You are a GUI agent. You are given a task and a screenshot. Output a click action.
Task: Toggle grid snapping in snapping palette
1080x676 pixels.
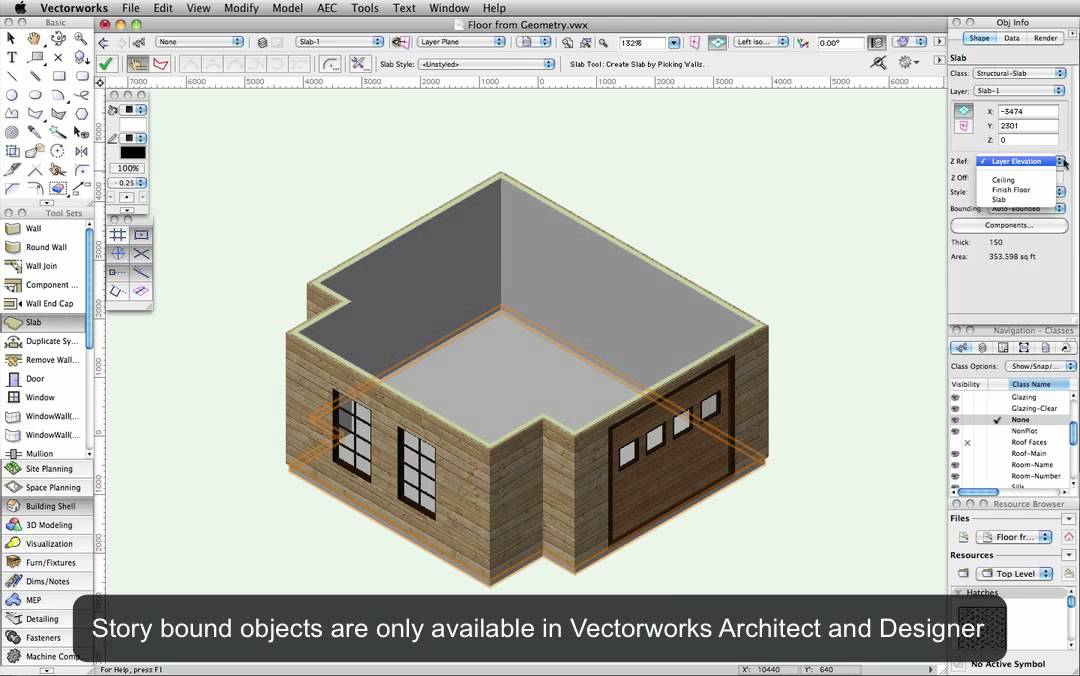point(118,235)
